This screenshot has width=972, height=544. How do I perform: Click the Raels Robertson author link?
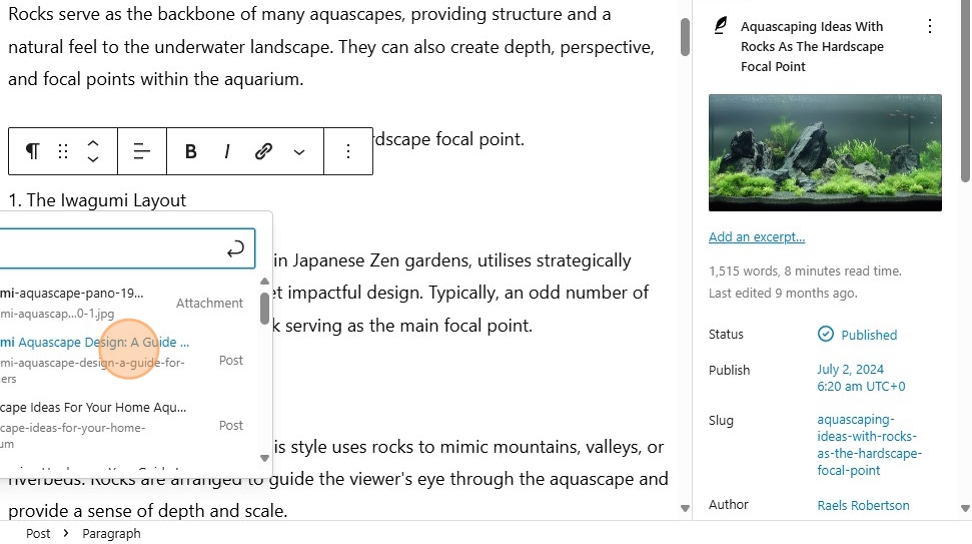(x=863, y=505)
